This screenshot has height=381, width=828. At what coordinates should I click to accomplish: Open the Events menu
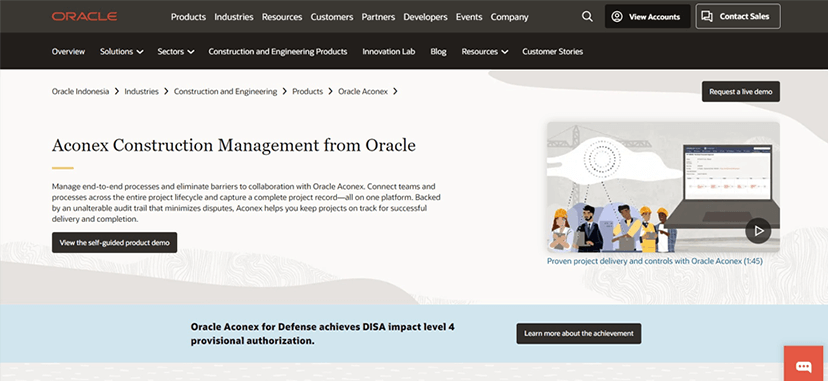469,17
